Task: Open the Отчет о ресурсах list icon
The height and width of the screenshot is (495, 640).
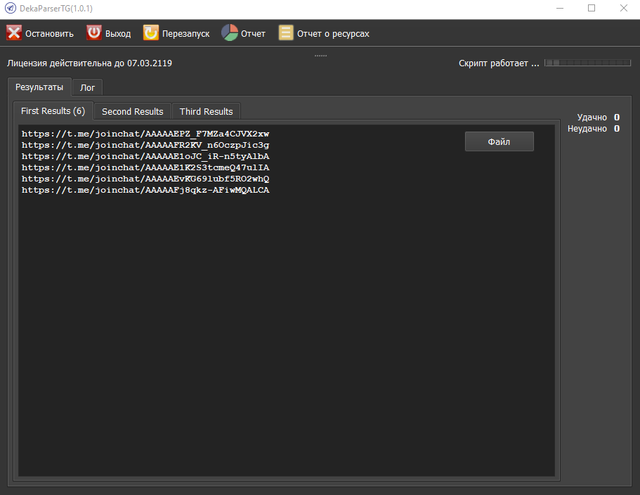Action: click(286, 33)
